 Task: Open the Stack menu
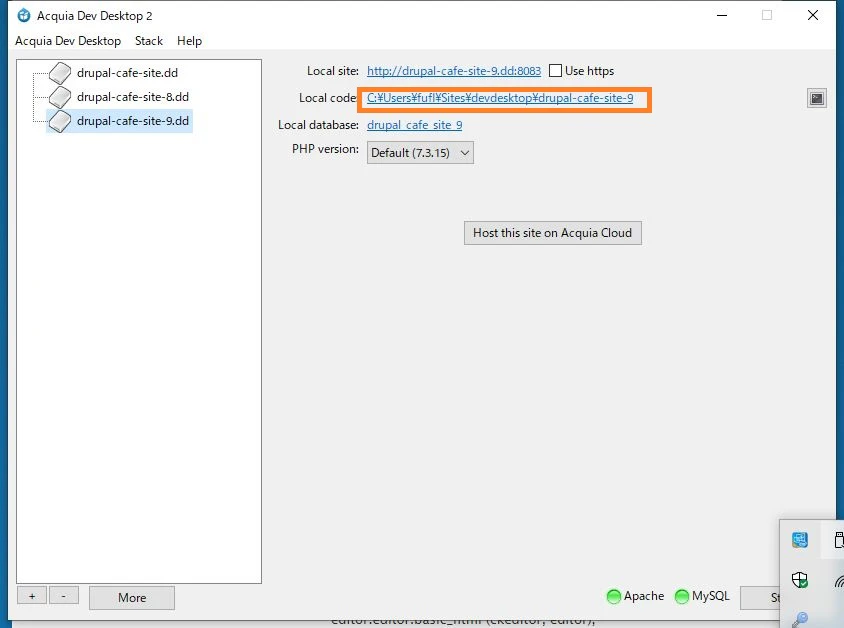(149, 41)
